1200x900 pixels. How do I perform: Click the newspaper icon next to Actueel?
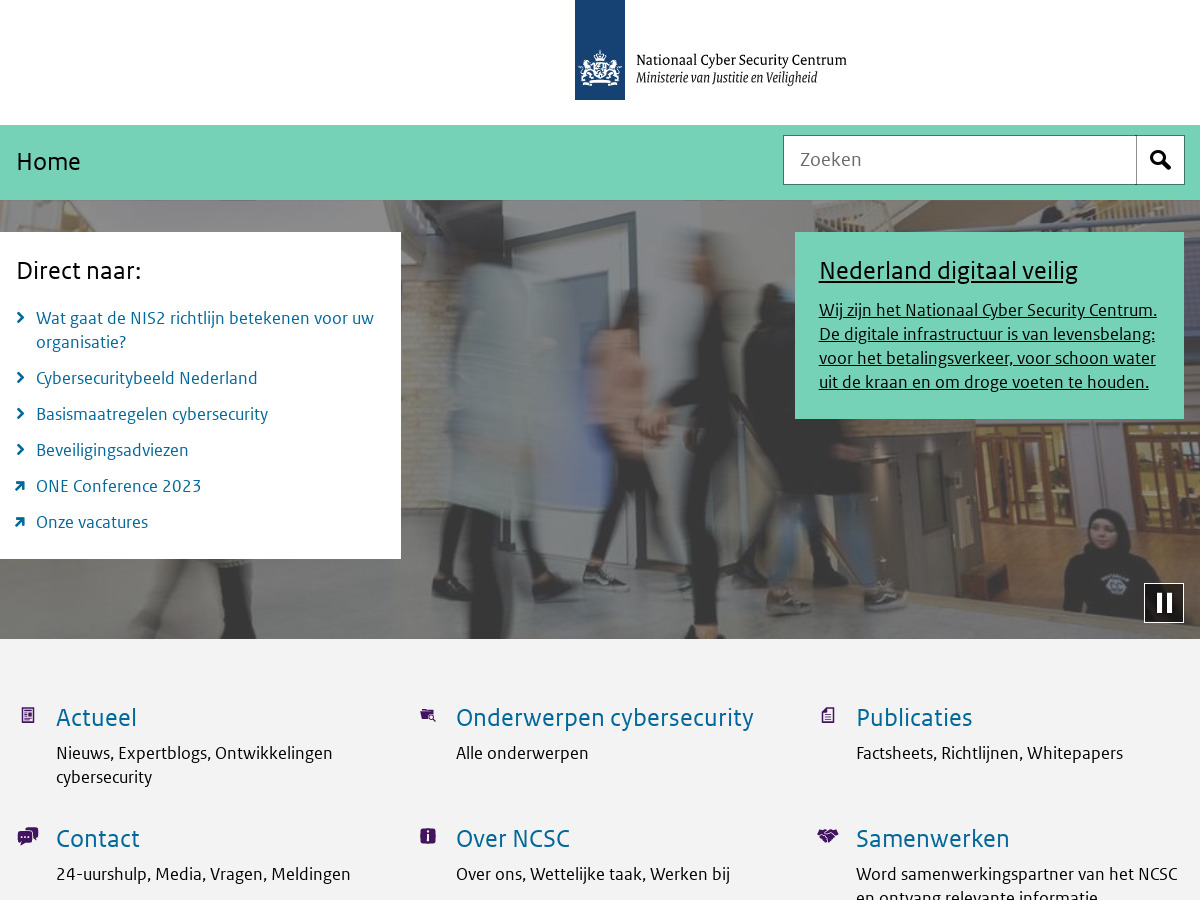coord(27,714)
